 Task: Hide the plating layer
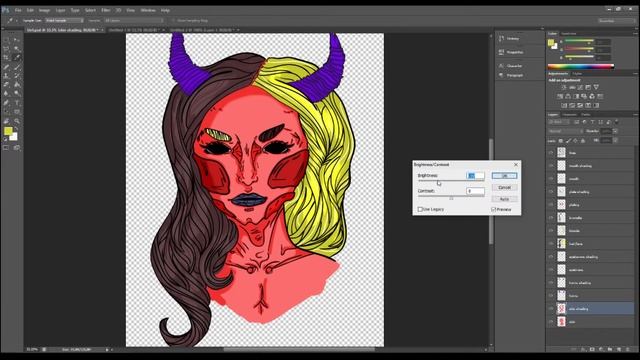tap(551, 205)
